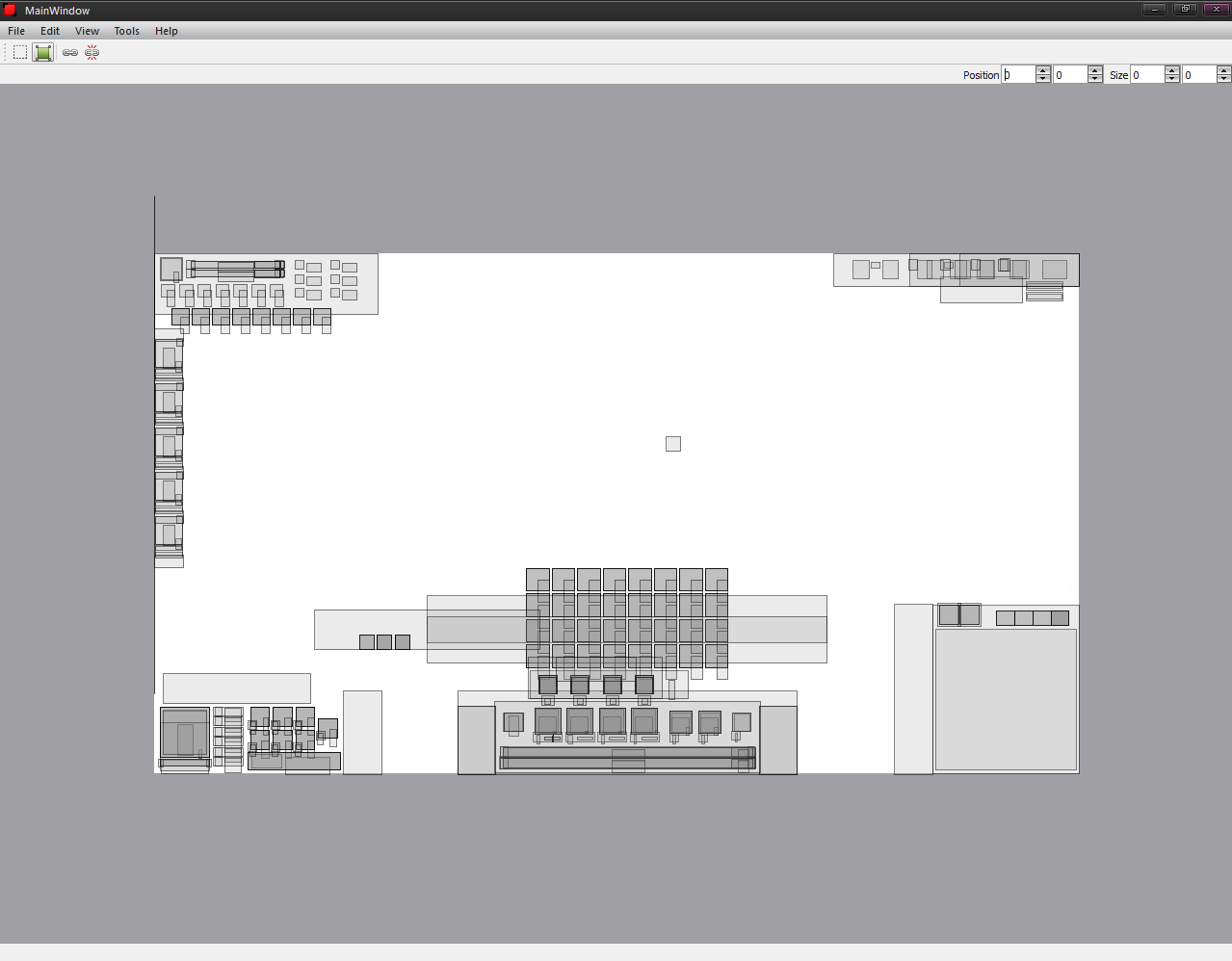Minimize the MainWindow window
Viewport: 1232px width, 961px height.
1154,9
